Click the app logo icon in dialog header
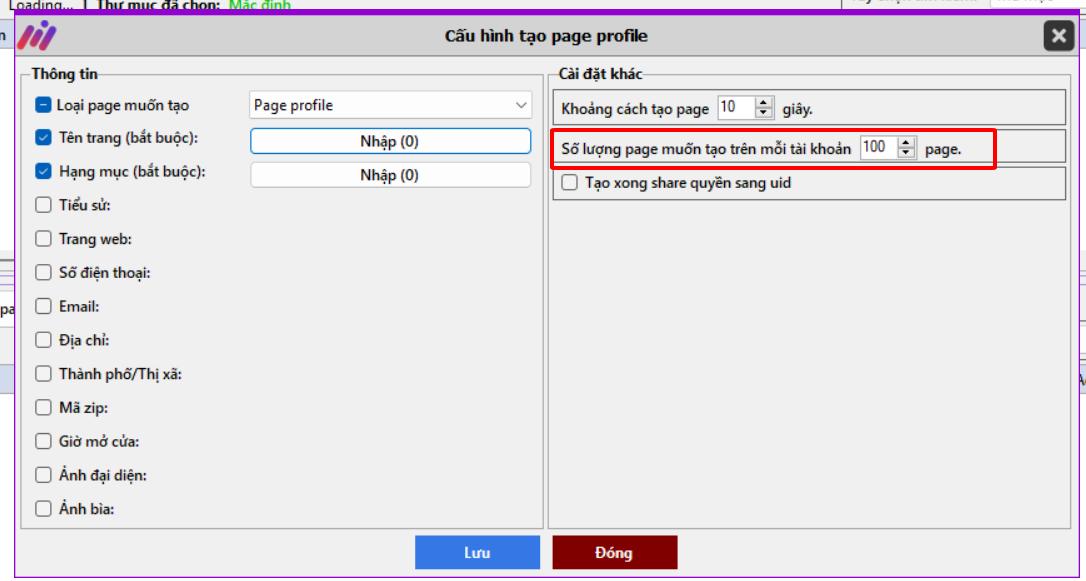 (x=37, y=36)
